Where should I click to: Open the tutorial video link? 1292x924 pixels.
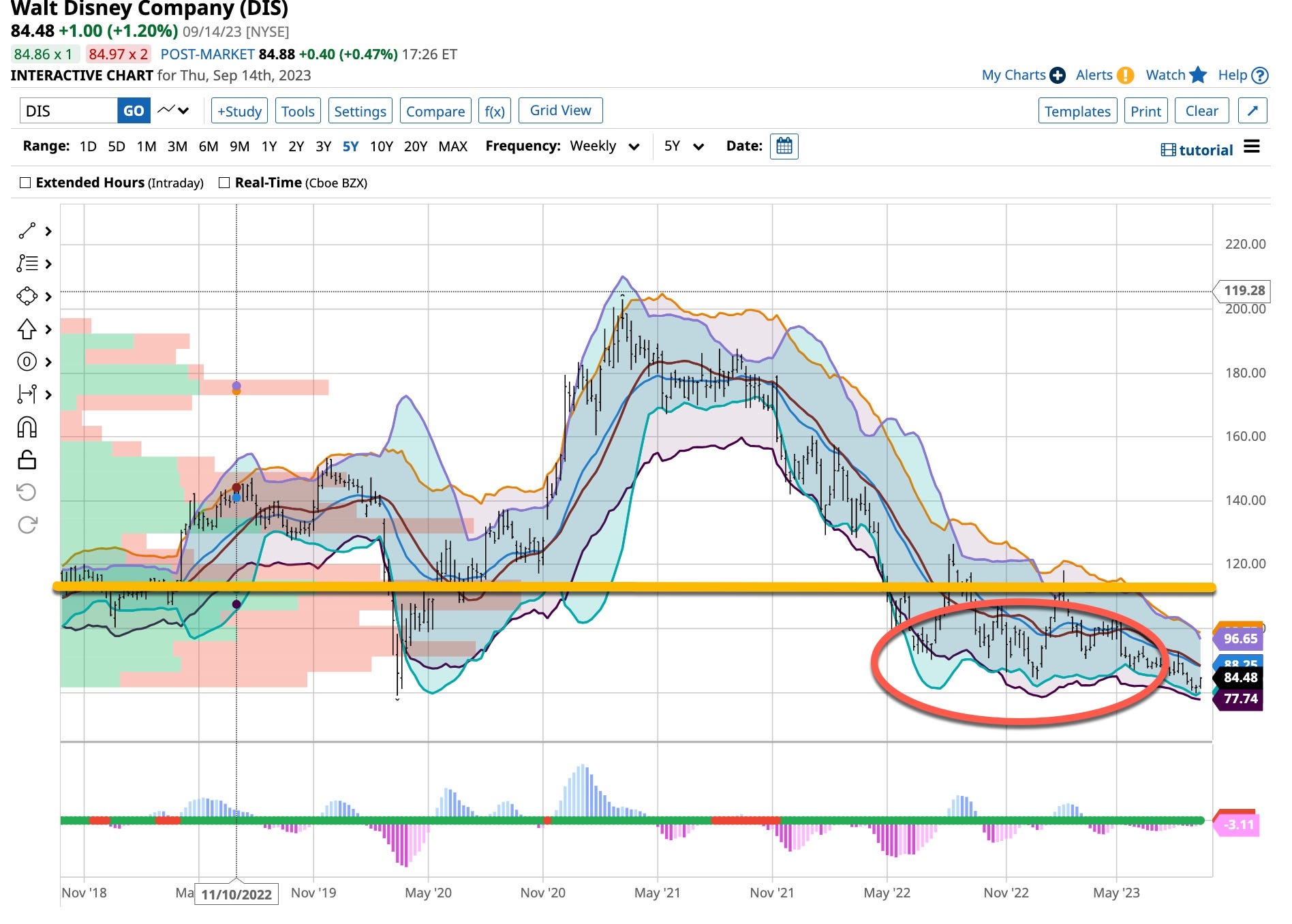point(1197,150)
